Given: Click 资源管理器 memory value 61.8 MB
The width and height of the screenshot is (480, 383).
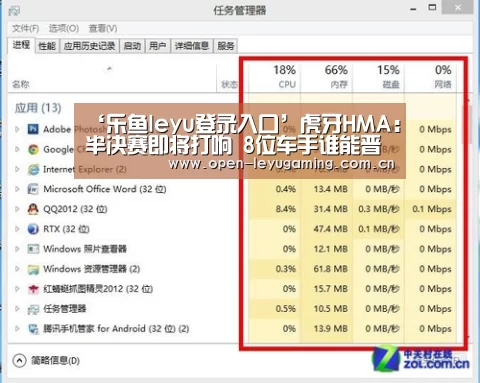Looking at the screenshot, I should pos(331,269).
